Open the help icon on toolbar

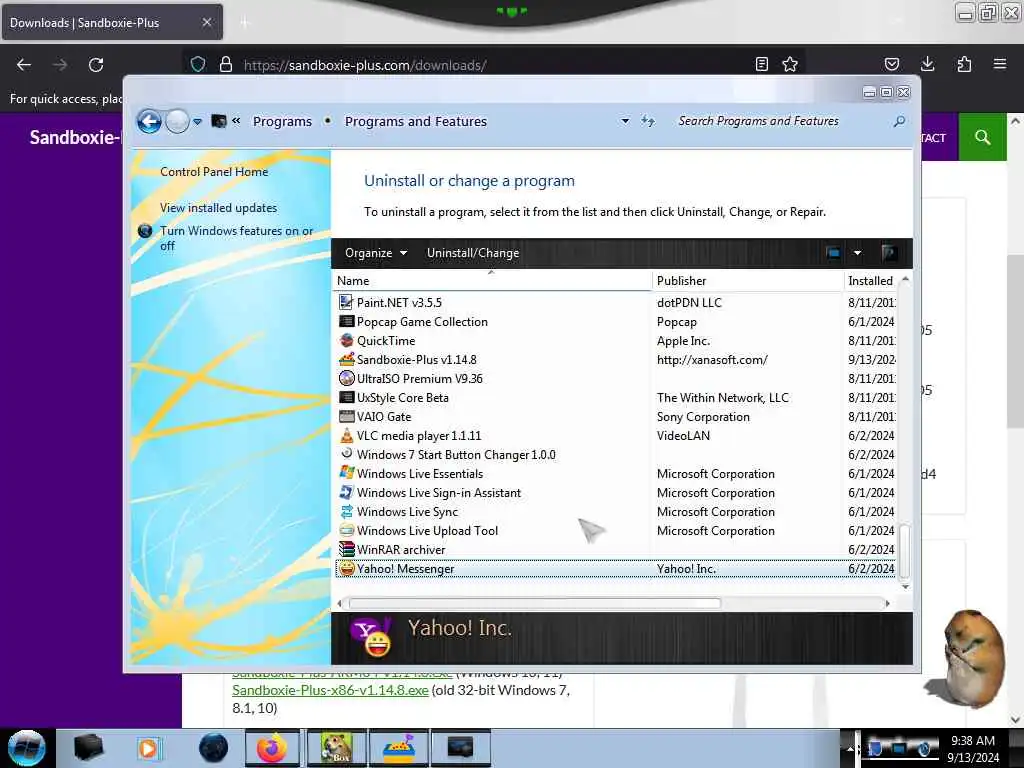point(888,253)
